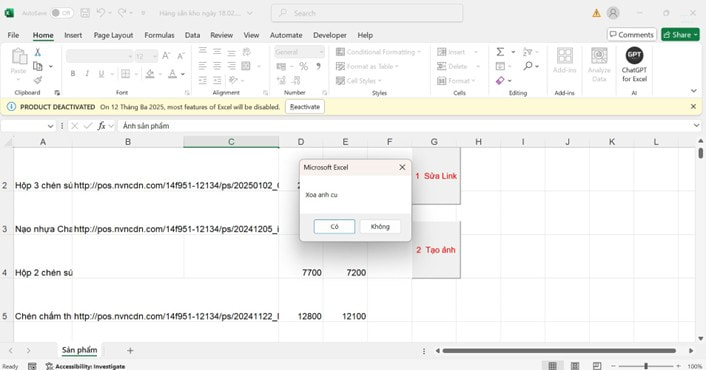Click the Increase Font Size icon

166,56
